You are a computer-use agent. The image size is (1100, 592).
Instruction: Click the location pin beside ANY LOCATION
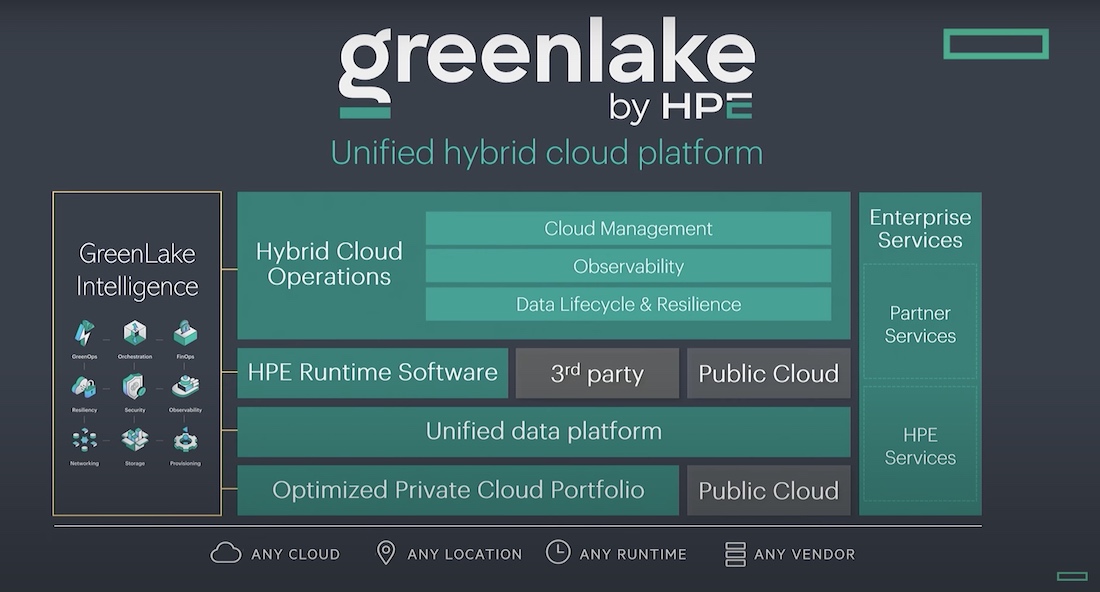pos(385,553)
